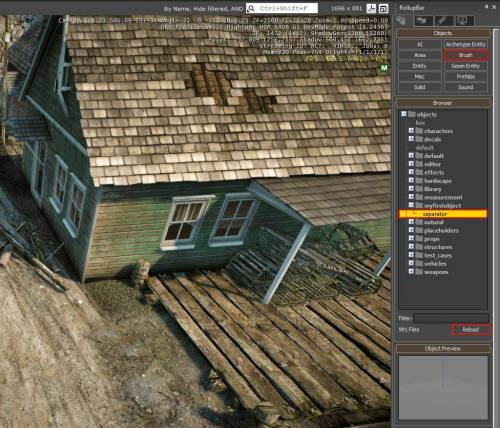Click the magnifier icon in the search field
The height and width of the screenshot is (428, 500).
point(251,8)
